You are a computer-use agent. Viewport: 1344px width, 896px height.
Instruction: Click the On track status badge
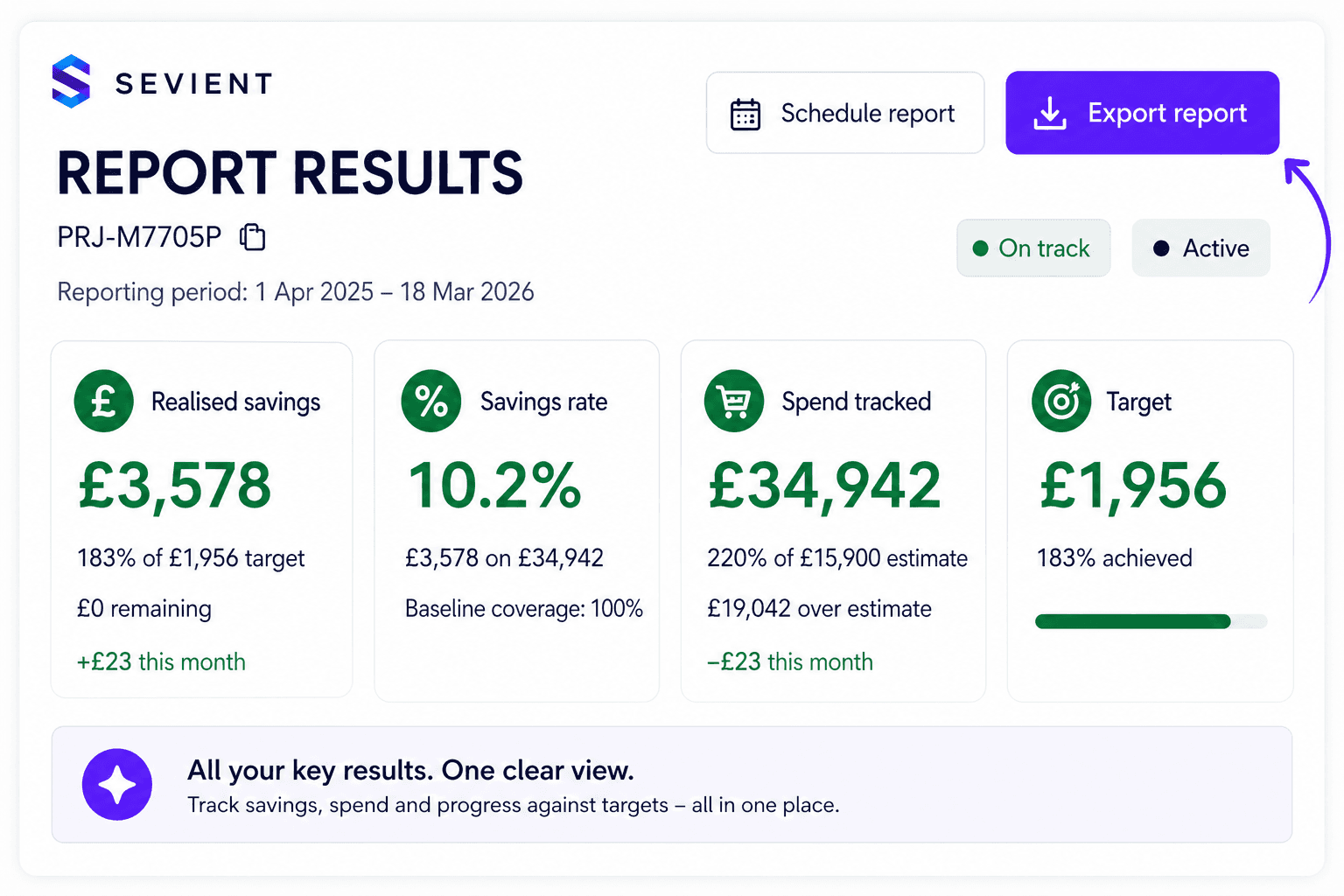1033,248
